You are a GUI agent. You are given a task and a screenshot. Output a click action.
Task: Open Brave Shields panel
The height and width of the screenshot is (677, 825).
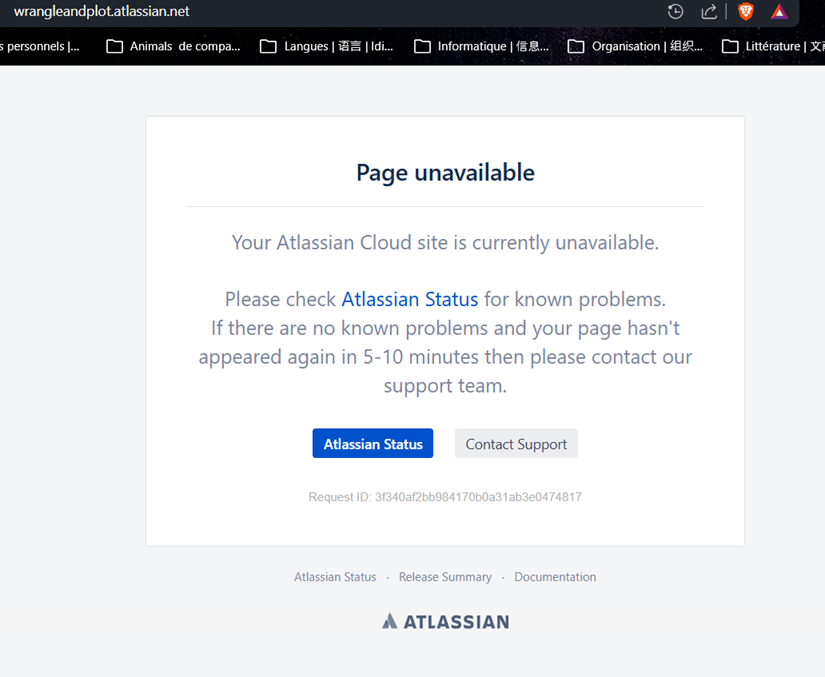744,12
